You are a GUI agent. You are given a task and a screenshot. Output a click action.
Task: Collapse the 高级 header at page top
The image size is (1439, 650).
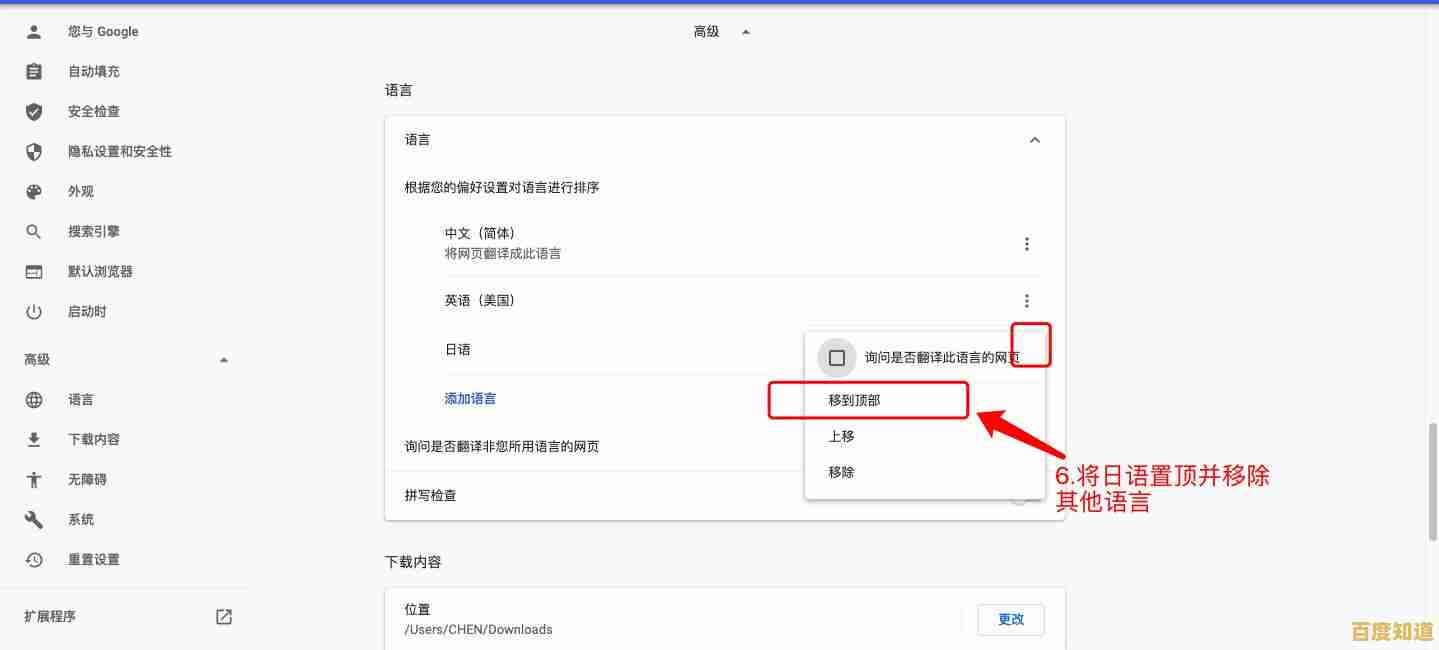[745, 31]
